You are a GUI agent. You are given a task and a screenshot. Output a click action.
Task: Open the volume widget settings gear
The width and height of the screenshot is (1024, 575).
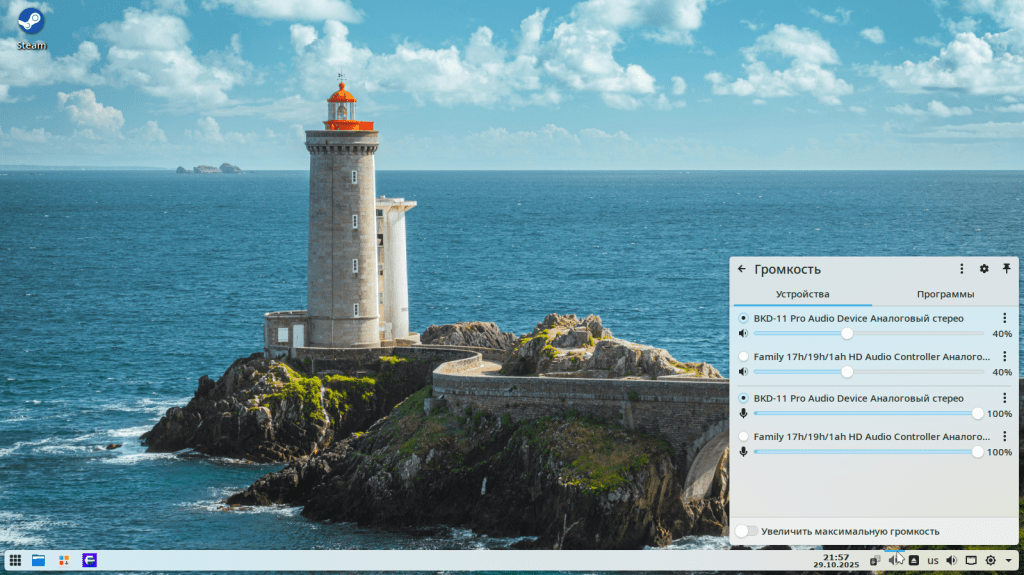(x=984, y=269)
